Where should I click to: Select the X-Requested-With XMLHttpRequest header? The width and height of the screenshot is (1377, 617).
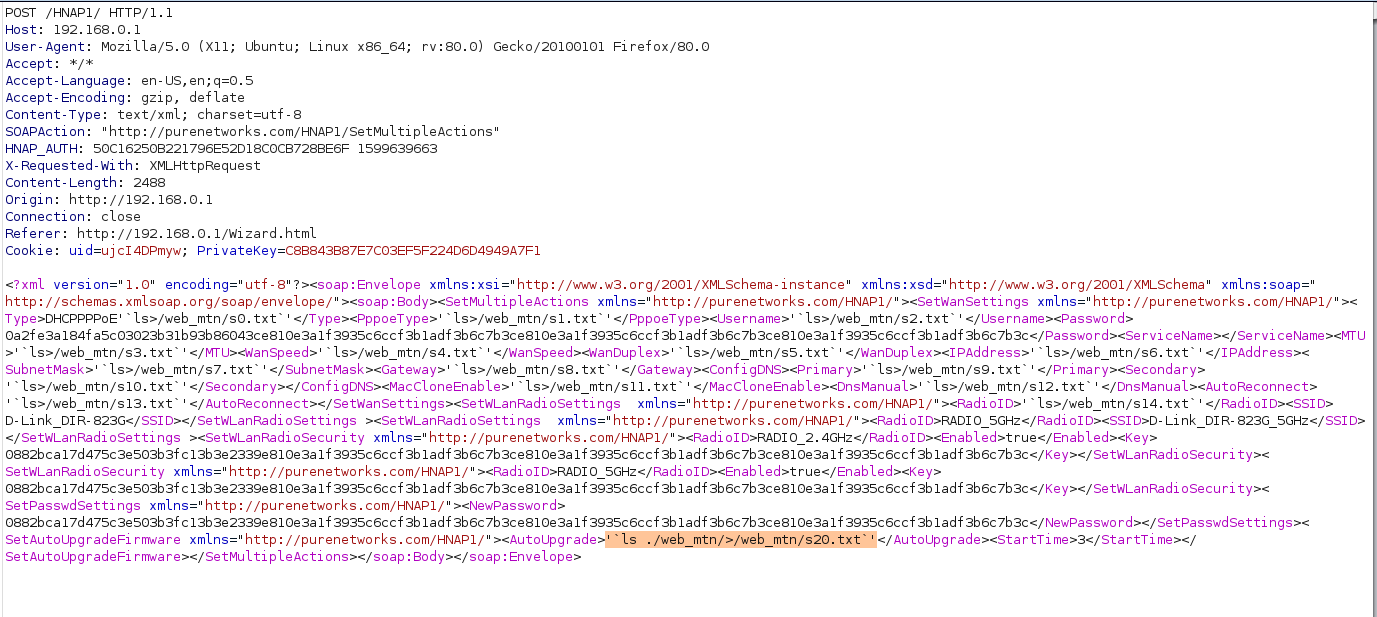point(133,165)
